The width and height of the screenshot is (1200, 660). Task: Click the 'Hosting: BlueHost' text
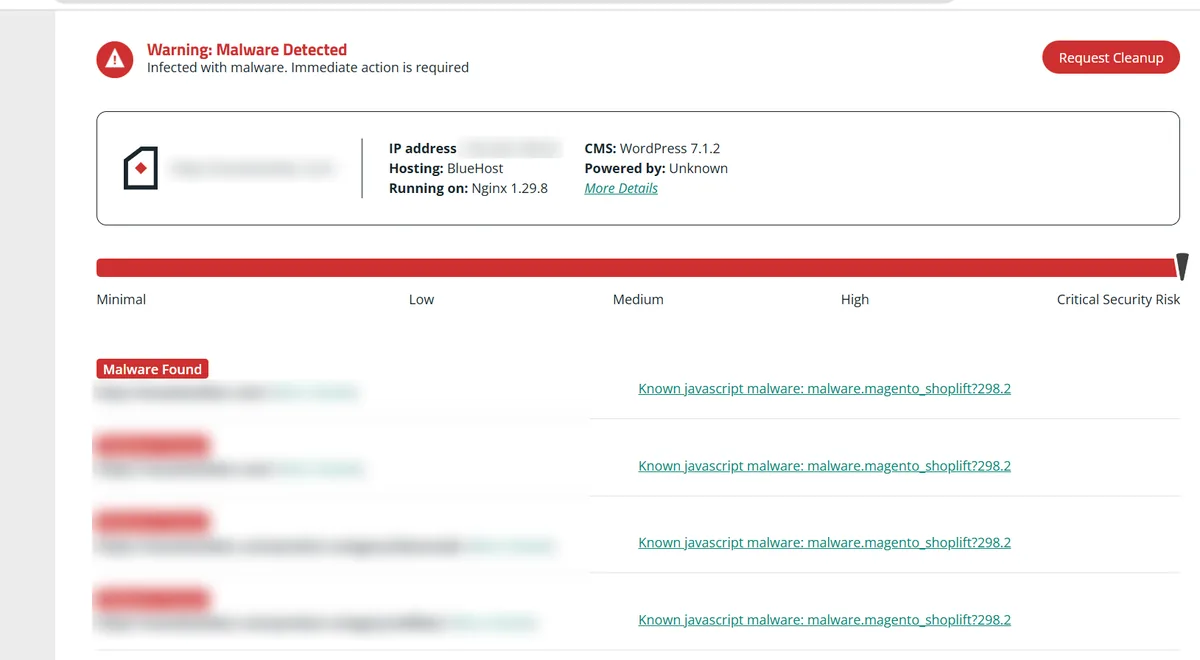pyautogui.click(x=446, y=168)
